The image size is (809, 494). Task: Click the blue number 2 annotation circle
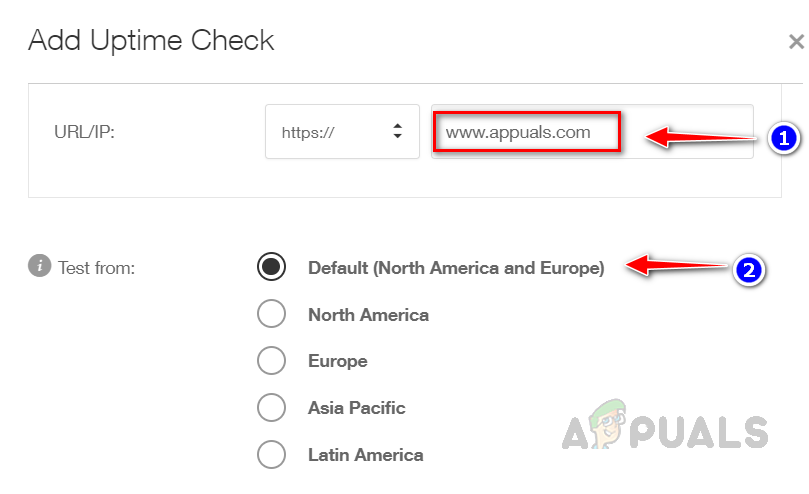click(750, 268)
